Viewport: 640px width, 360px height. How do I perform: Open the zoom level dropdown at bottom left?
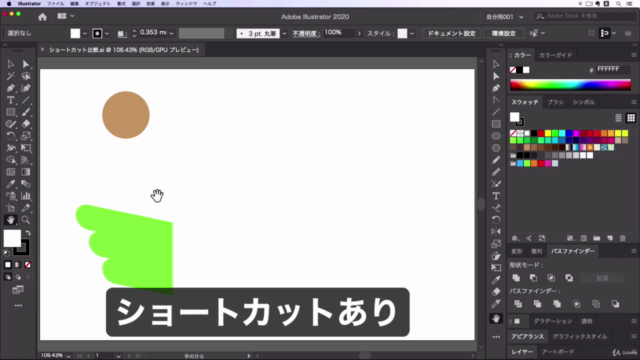coord(69,356)
